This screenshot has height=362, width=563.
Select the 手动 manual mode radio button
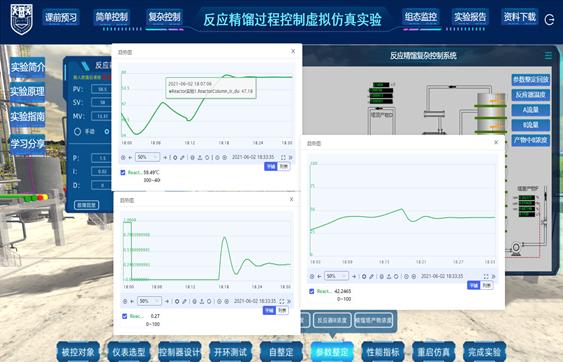click(x=77, y=131)
